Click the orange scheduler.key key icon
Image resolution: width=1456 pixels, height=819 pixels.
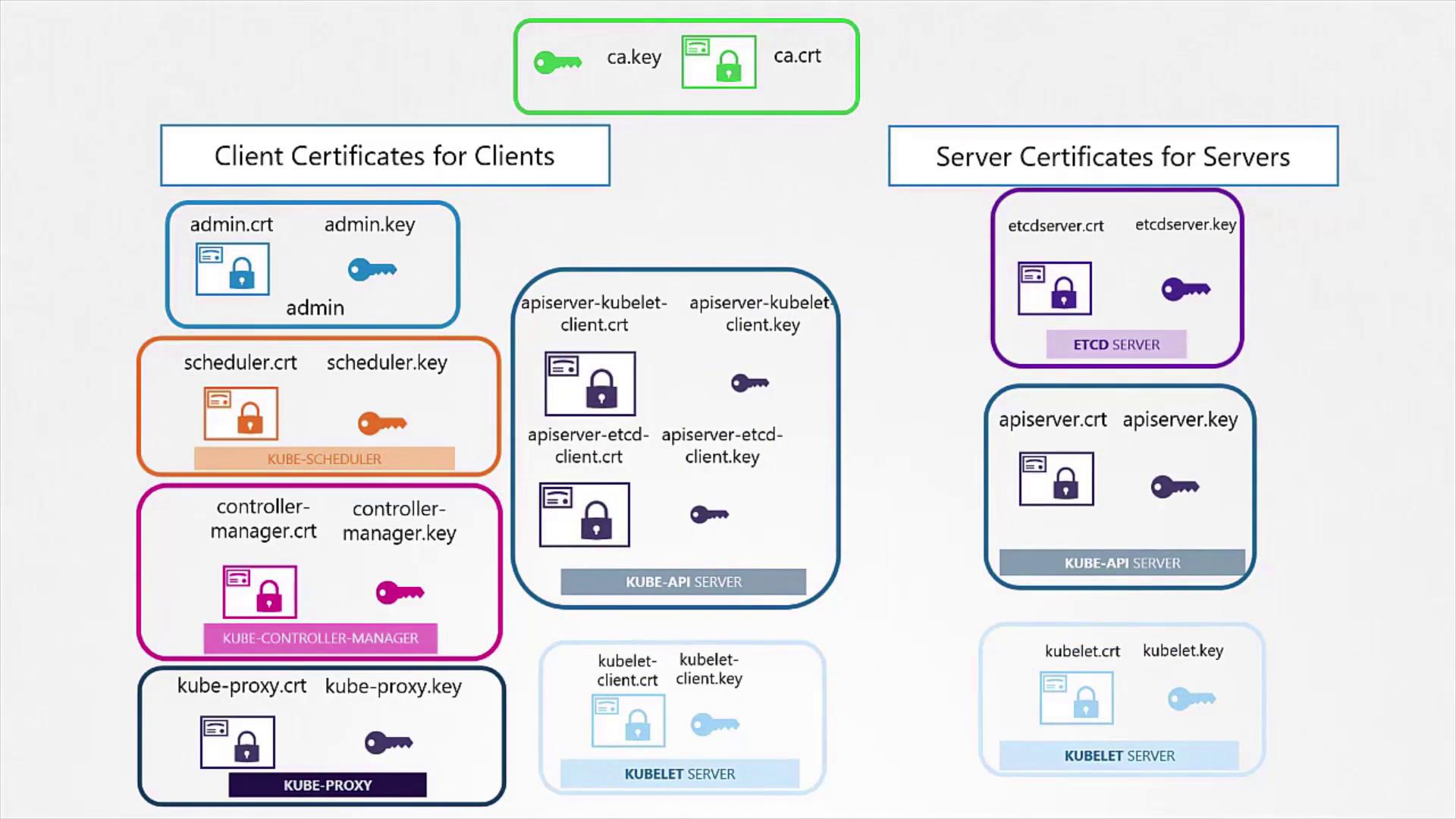(x=382, y=423)
